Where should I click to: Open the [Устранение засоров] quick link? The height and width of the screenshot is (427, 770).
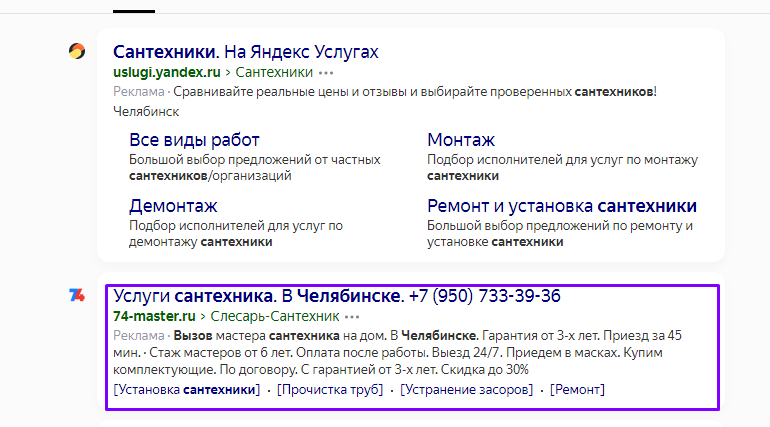[x=467, y=390]
